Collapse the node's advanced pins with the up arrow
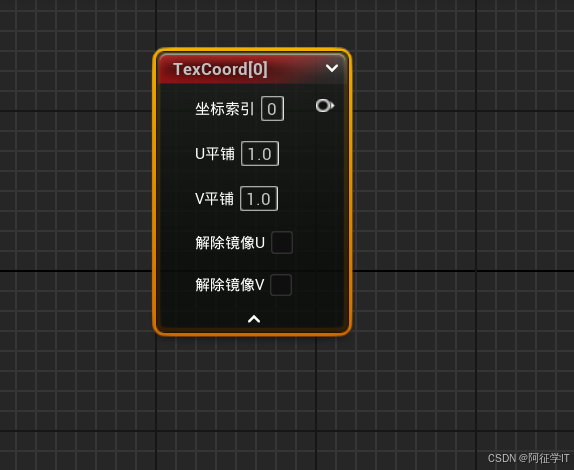Viewport: 574px width, 470px height. pyautogui.click(x=254, y=319)
